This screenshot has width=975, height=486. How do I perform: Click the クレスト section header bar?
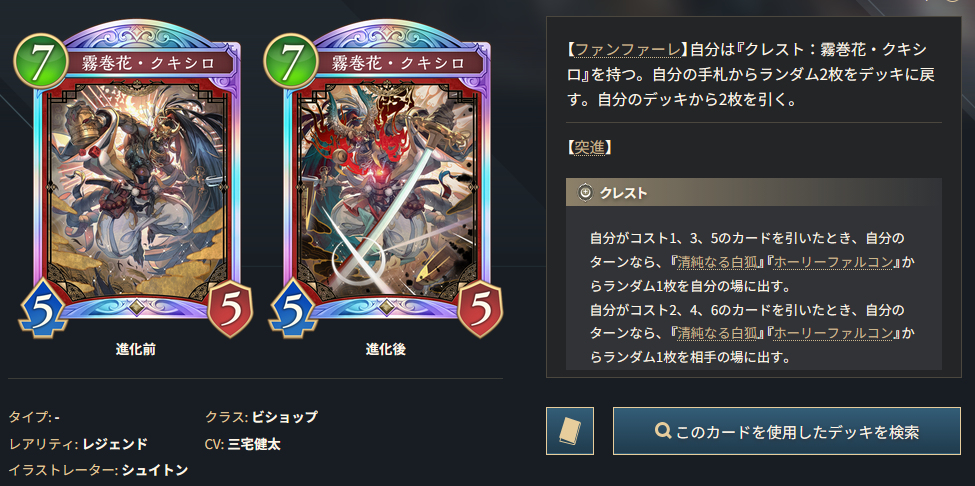[x=754, y=193]
